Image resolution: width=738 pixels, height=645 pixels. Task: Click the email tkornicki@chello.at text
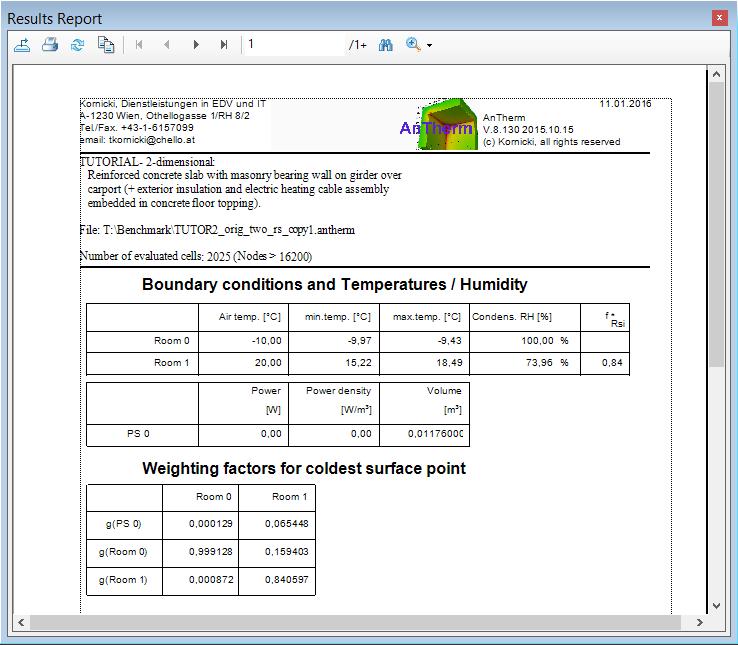pyautogui.click(x=137, y=140)
